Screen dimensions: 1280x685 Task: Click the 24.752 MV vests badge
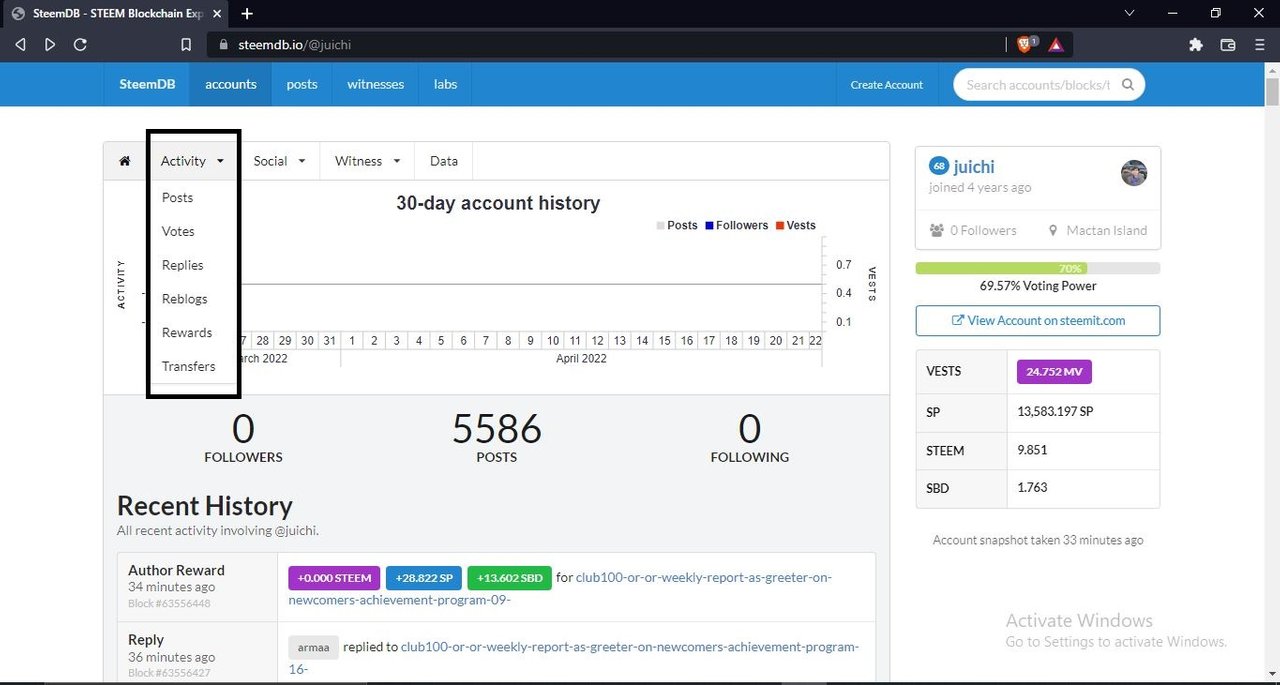1054,372
